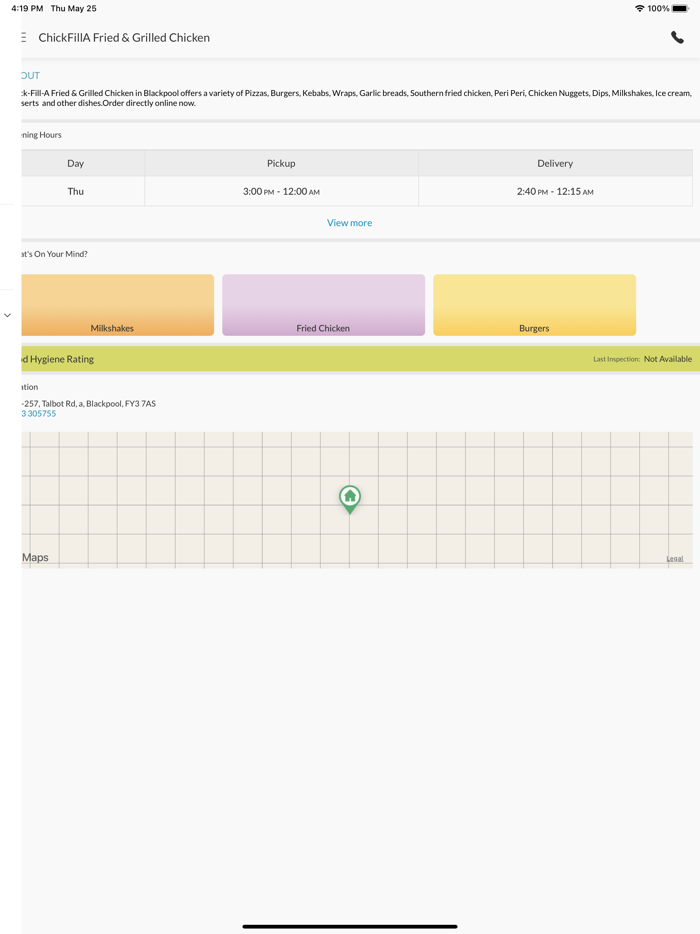Click the Legal link on the map
This screenshot has width=700, height=934.
pos(674,559)
